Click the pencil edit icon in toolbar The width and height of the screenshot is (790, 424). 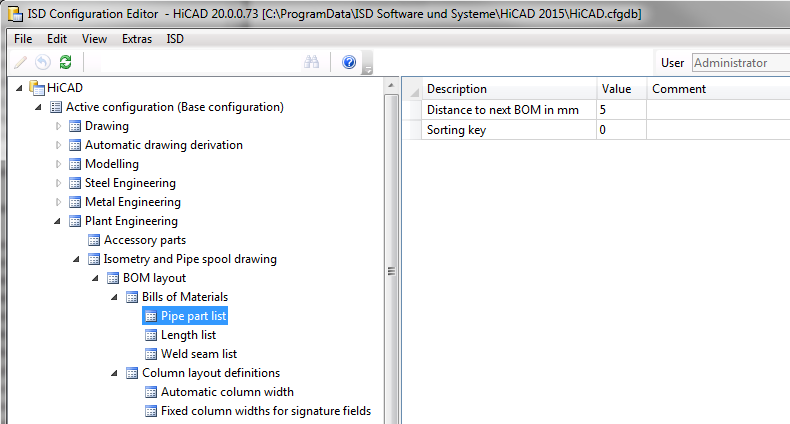pyautogui.click(x=21, y=62)
